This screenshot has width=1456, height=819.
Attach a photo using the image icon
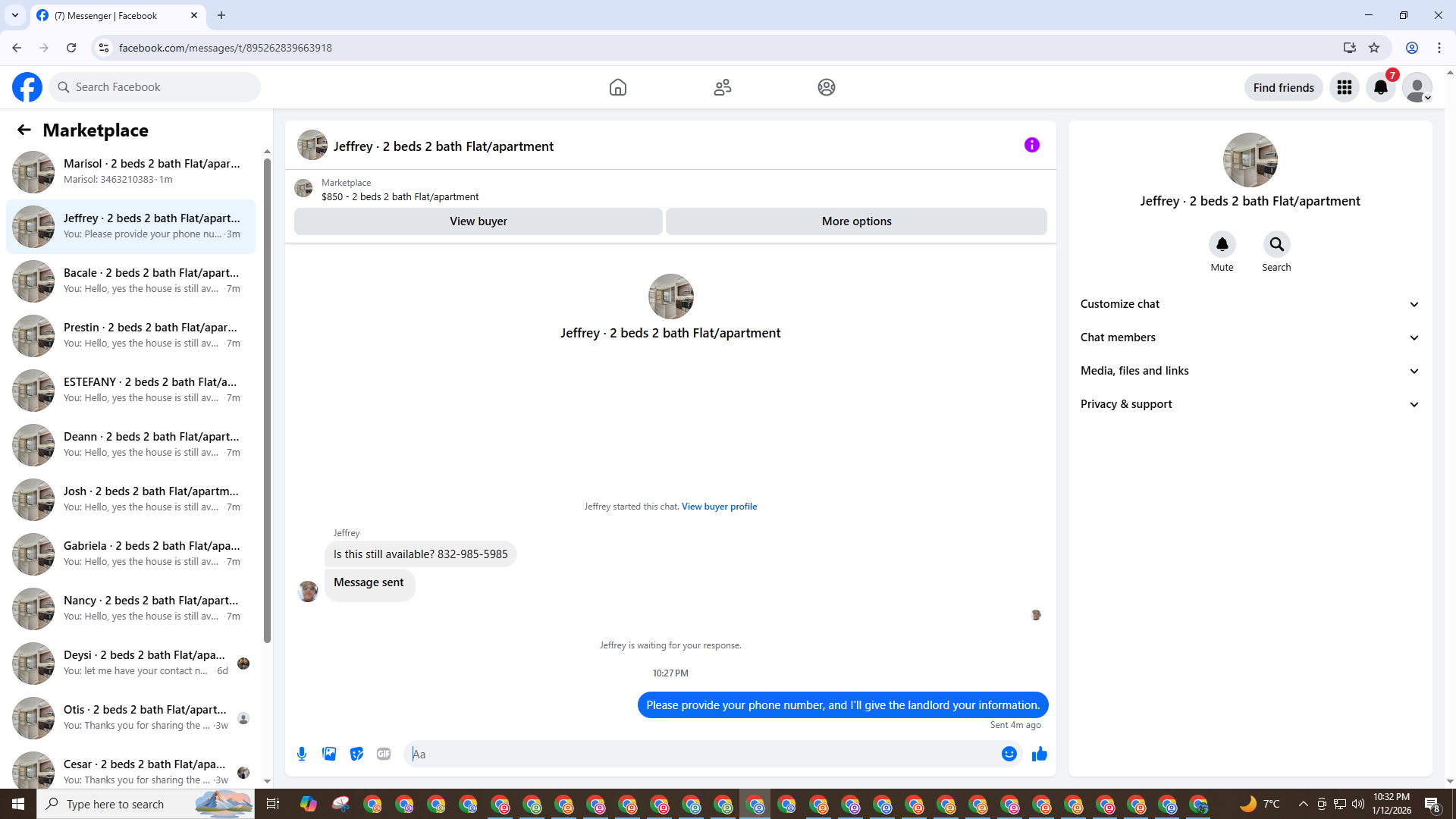329,754
